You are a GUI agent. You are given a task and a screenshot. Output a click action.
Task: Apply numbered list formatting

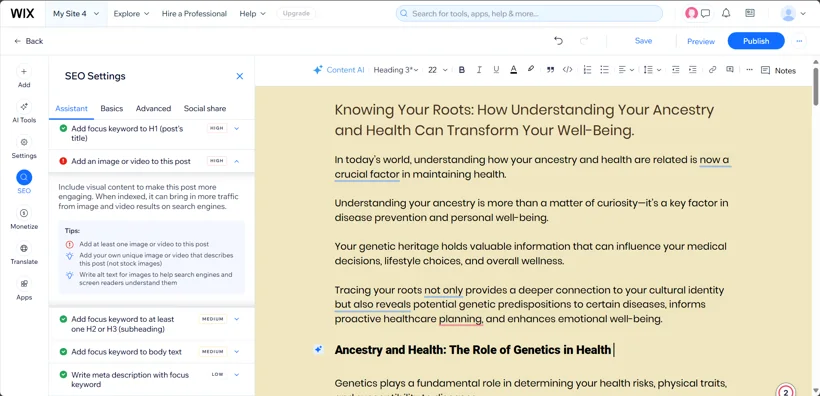pos(587,70)
